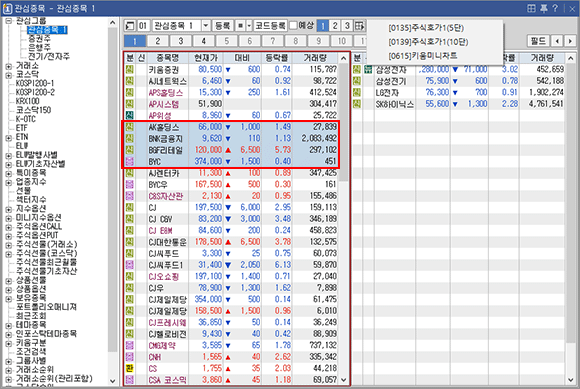Expand the 테마종목 tree node
580x389 pixels.
pyautogui.click(x=9, y=325)
